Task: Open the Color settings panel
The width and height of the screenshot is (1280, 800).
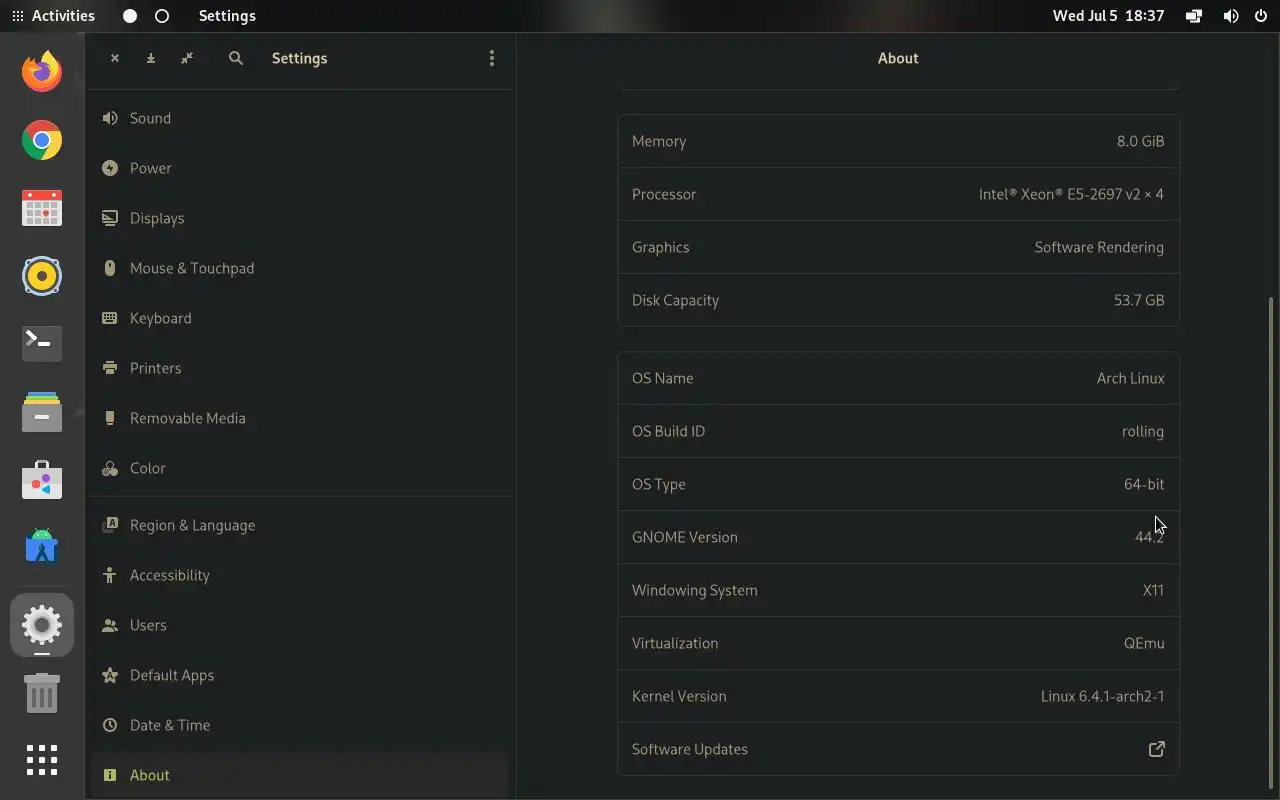Action: click(x=300, y=468)
